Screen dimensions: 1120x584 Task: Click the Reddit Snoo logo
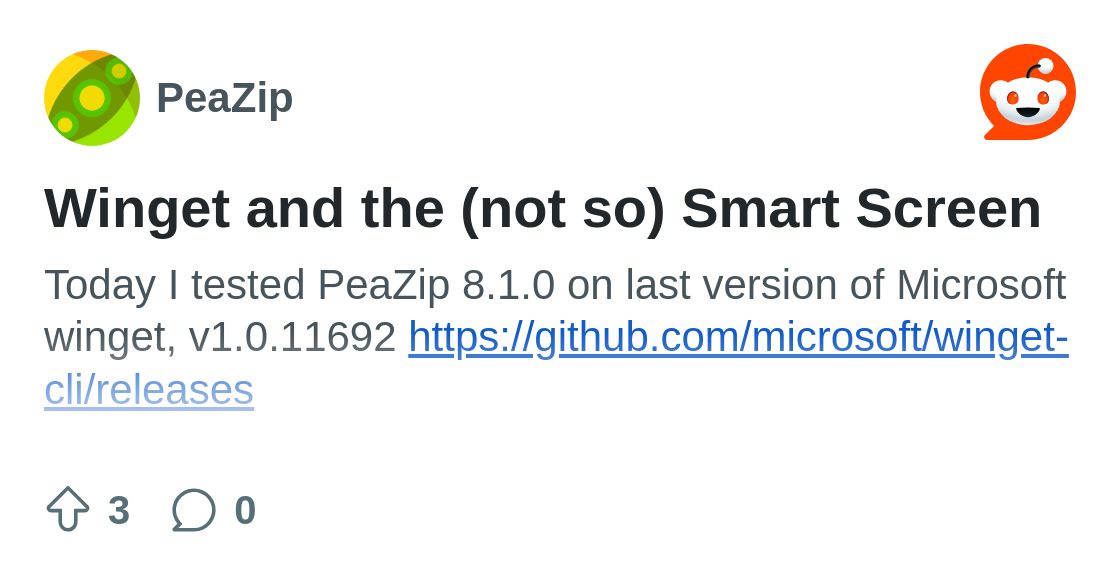[1027, 93]
